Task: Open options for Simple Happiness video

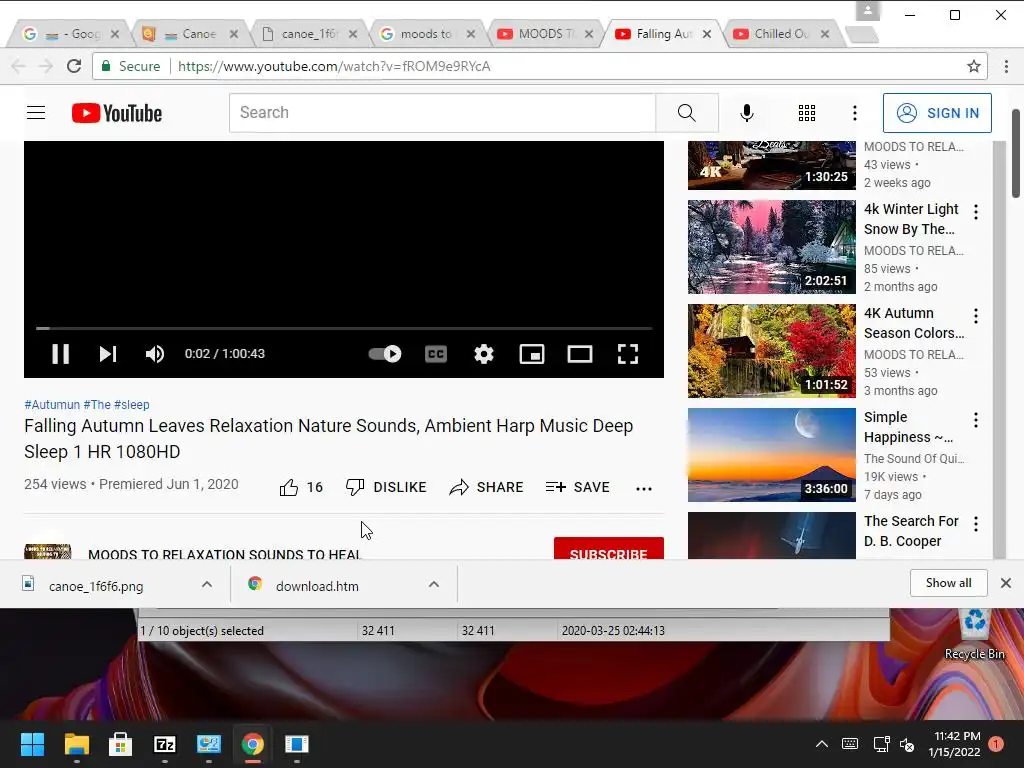Action: point(976,420)
